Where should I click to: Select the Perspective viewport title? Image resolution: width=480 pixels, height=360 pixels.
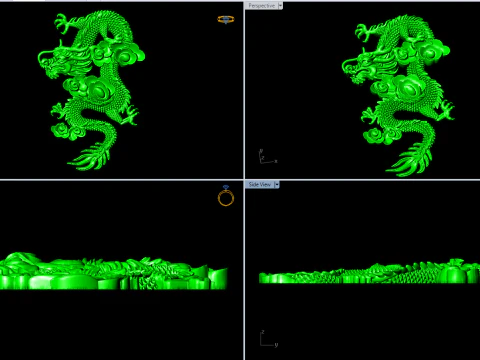click(261, 6)
